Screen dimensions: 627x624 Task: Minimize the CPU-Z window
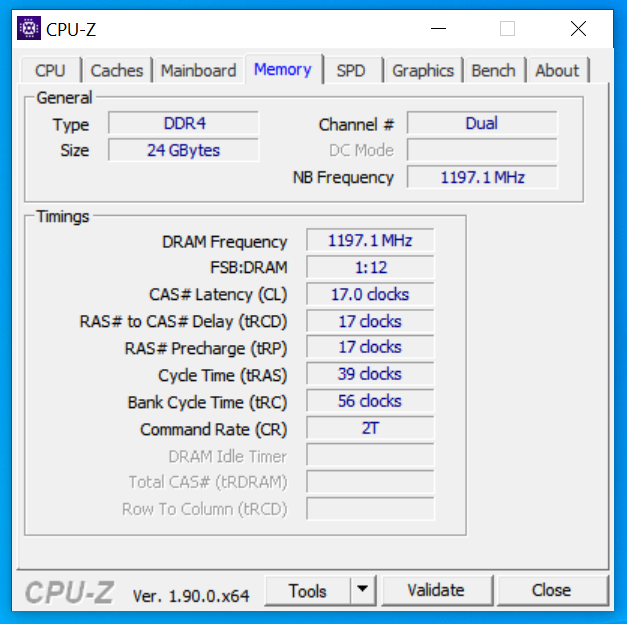[x=438, y=29]
